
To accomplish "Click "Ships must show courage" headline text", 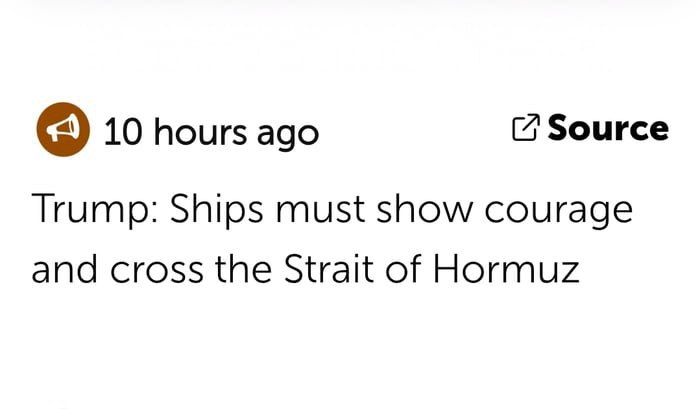I will [396, 212].
